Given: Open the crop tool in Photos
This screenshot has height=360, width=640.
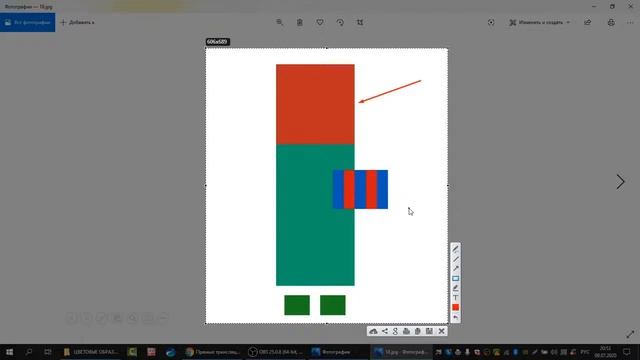Looking at the screenshot, I should 360,22.
